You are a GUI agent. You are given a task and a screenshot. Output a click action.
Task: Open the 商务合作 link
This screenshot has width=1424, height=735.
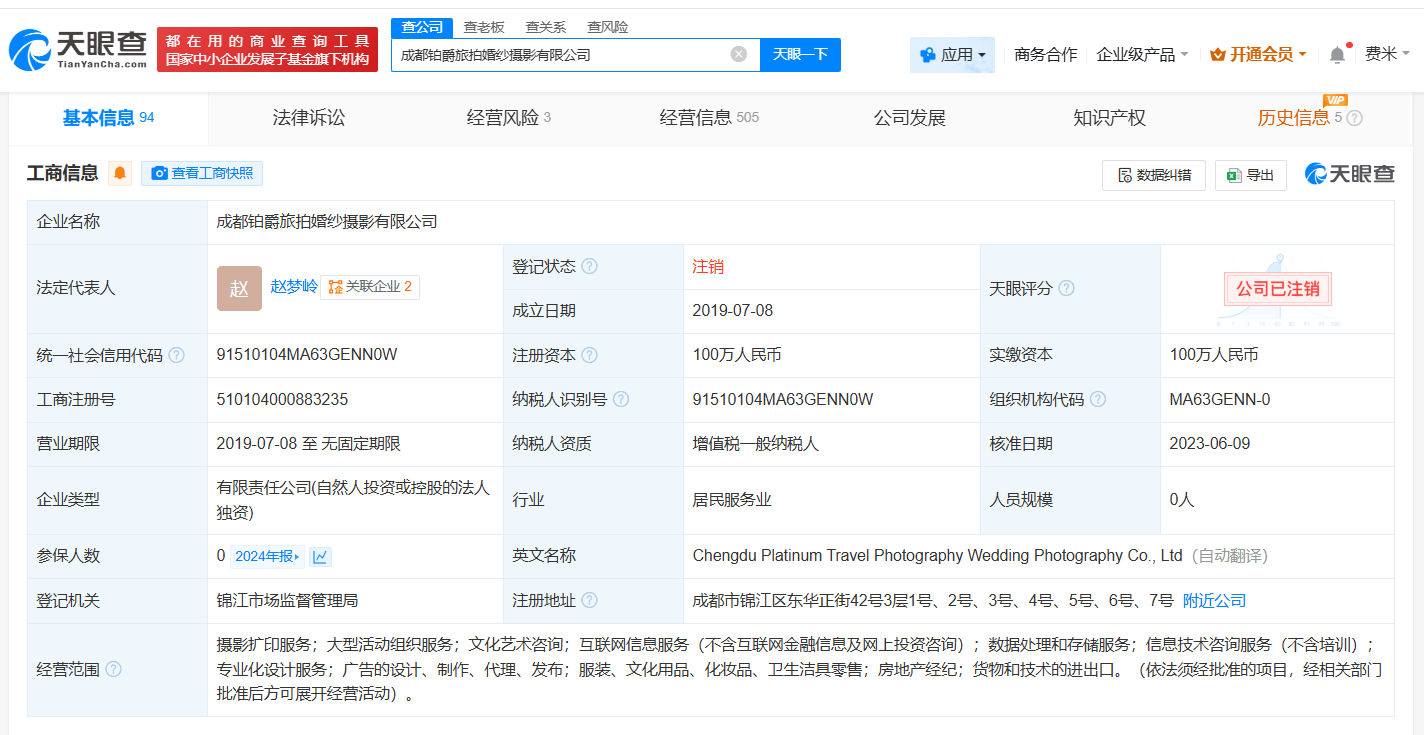(1046, 54)
